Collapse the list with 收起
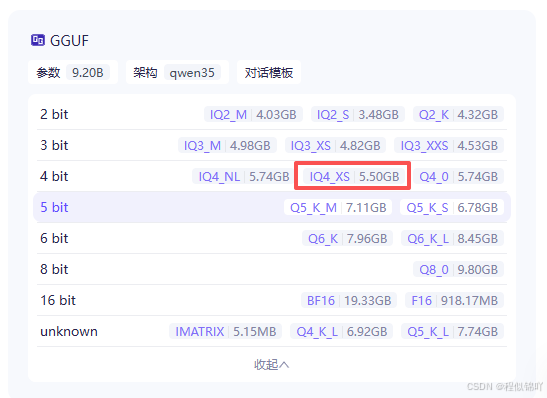 click(x=271, y=365)
